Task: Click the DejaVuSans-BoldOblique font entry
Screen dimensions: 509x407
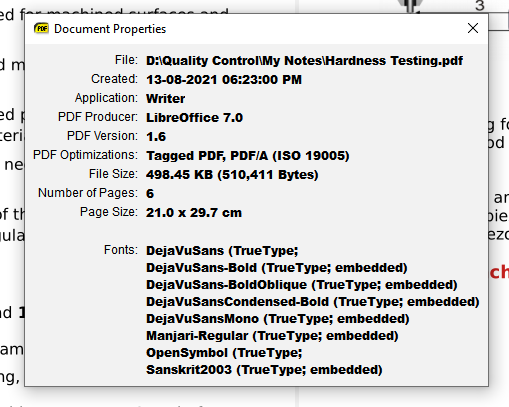Action: 302,285
